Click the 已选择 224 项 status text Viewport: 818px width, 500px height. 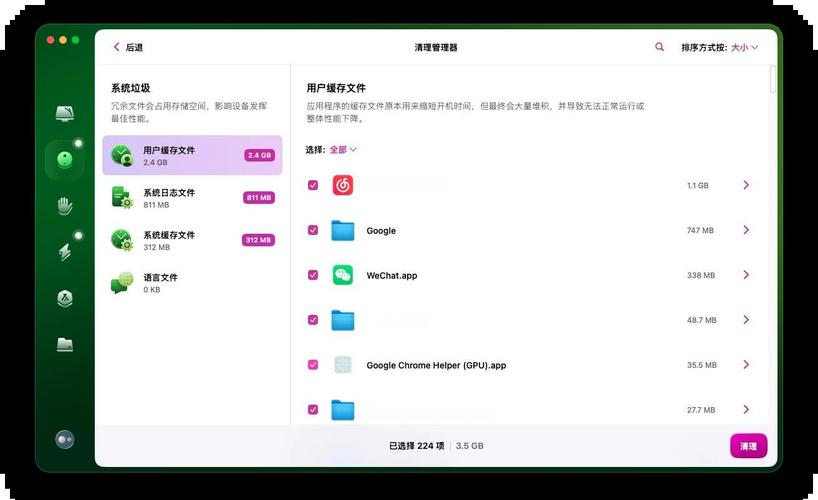[416, 446]
